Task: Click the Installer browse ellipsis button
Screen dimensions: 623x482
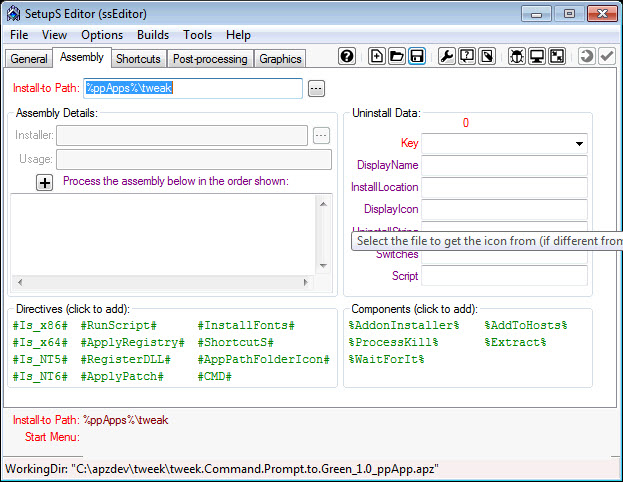Action: click(x=321, y=136)
